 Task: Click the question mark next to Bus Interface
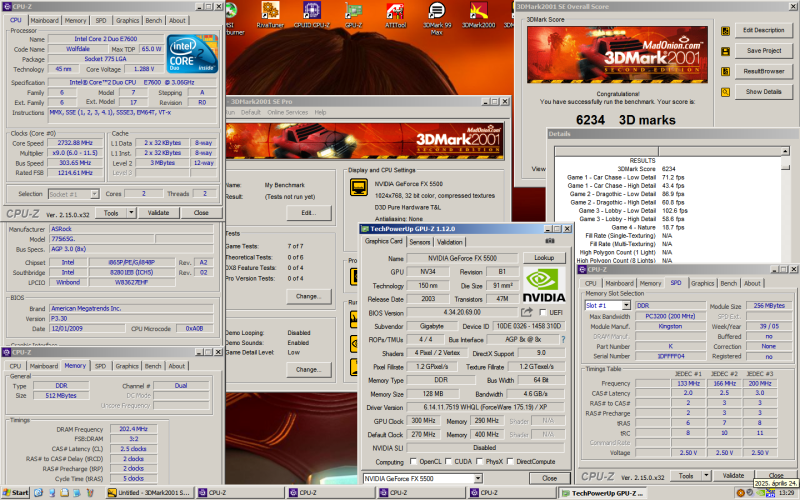(x=563, y=339)
